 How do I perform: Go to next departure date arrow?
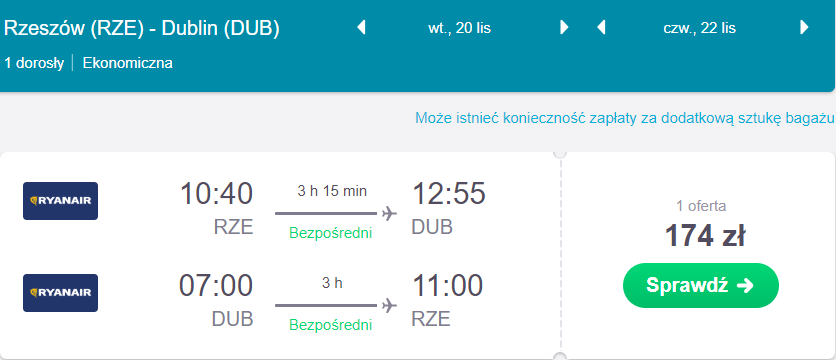pos(564,27)
